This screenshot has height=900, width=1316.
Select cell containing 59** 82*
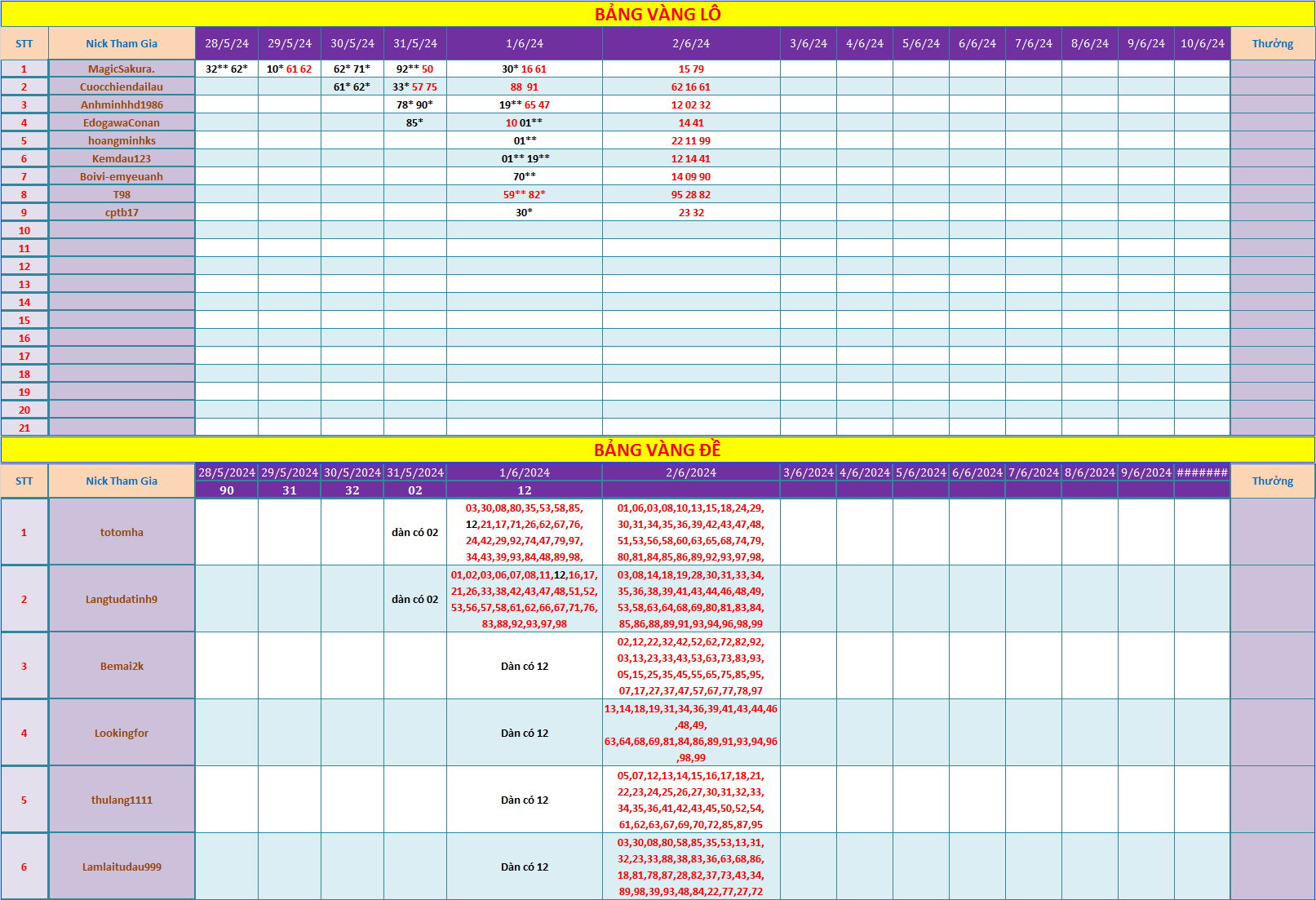[x=525, y=194]
